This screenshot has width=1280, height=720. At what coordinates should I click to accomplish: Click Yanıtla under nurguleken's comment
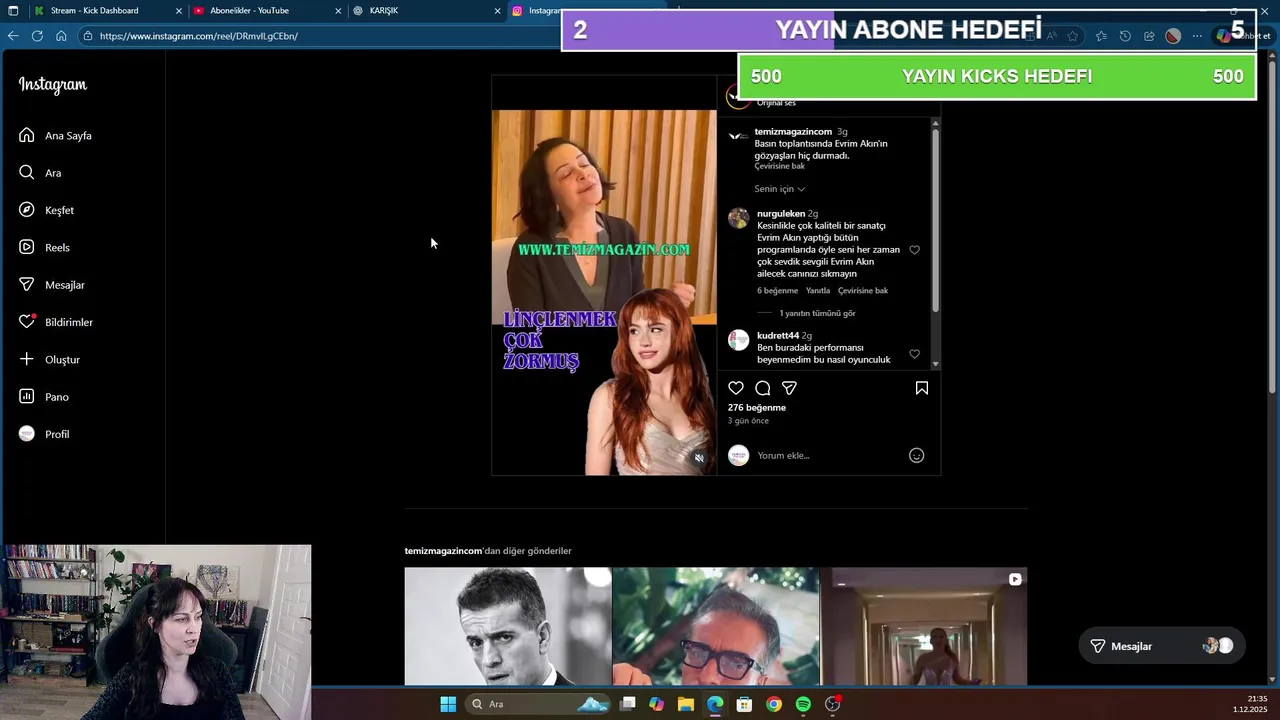(x=818, y=291)
